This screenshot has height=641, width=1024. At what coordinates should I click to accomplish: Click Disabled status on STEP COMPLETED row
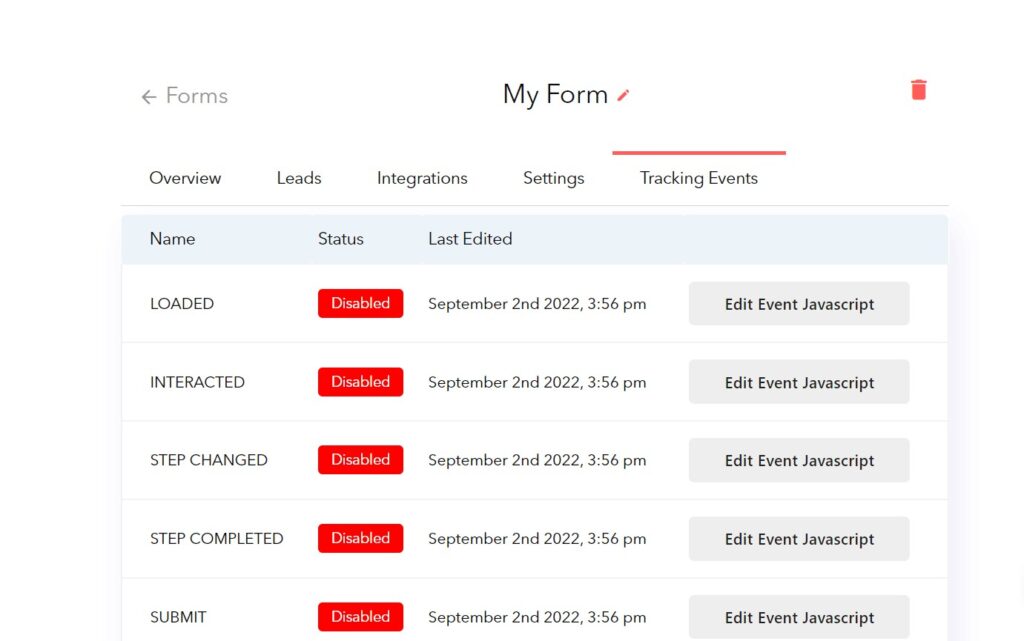(x=360, y=538)
